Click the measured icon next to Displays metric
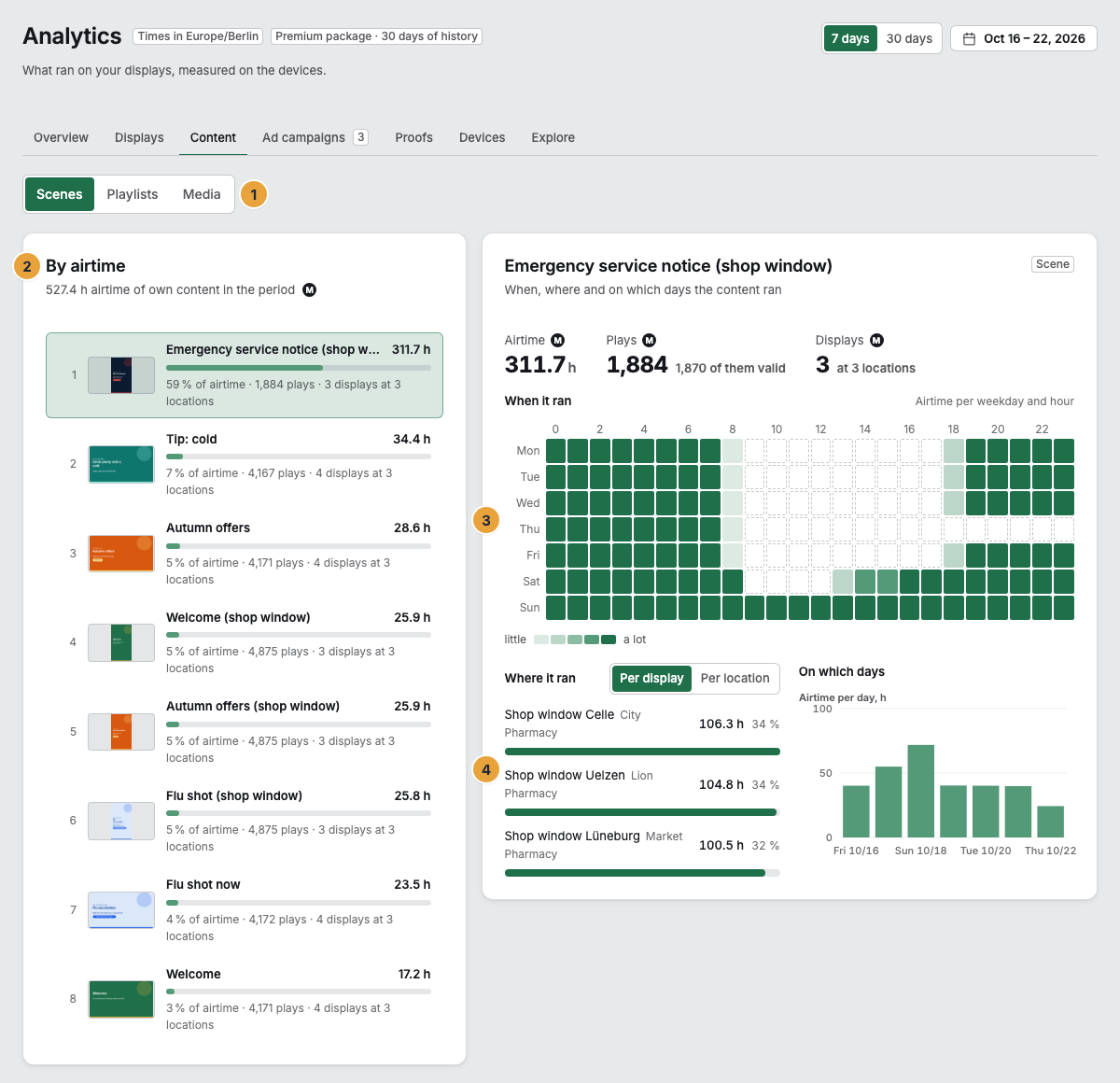Viewport: 1120px width, 1083px height. [876, 341]
